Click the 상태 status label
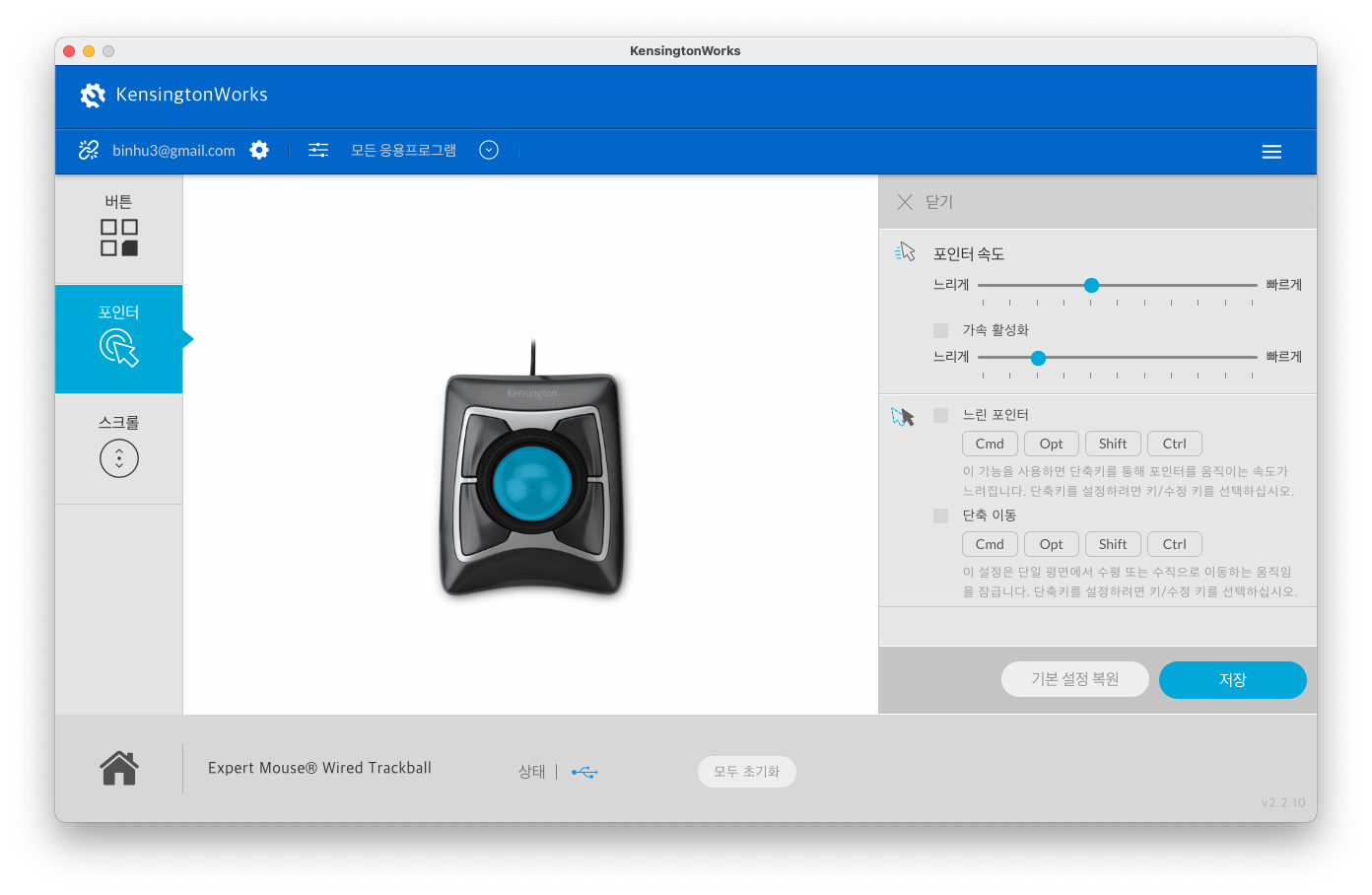Screen dimensions: 1372x895 point(532,772)
